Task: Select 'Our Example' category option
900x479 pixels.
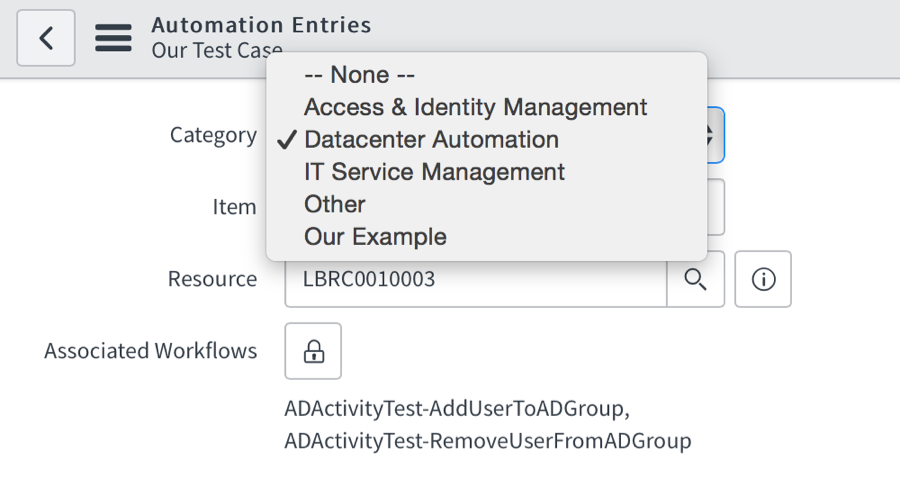Action: [x=375, y=237]
